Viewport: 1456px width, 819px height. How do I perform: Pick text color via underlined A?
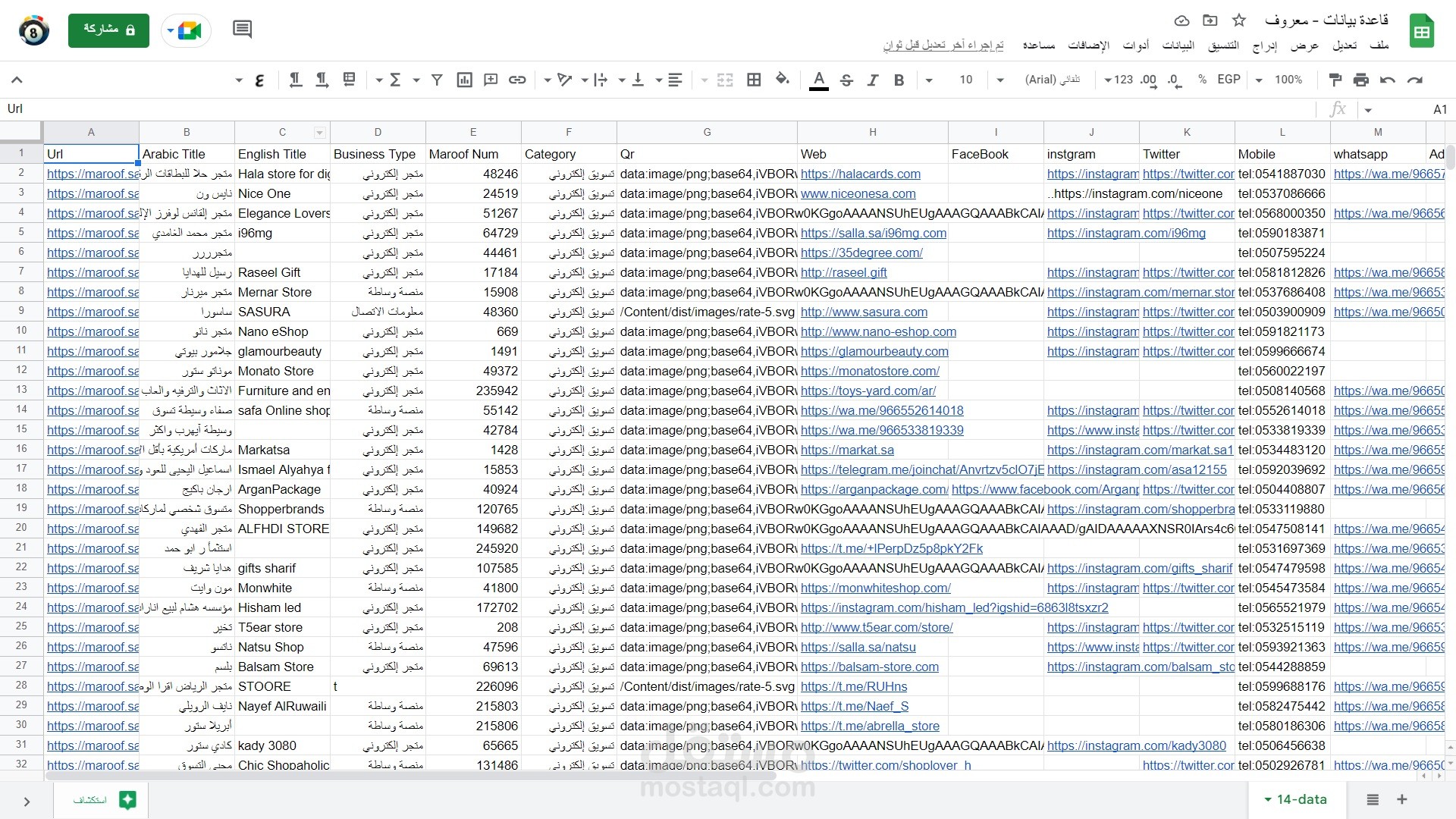pos(818,80)
